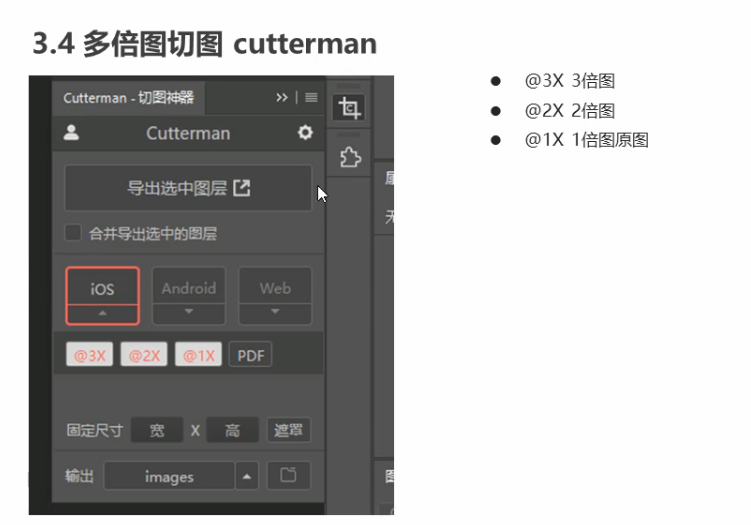751x525 pixels.
Task: Toggle the @3X export size
Action: tap(90, 354)
